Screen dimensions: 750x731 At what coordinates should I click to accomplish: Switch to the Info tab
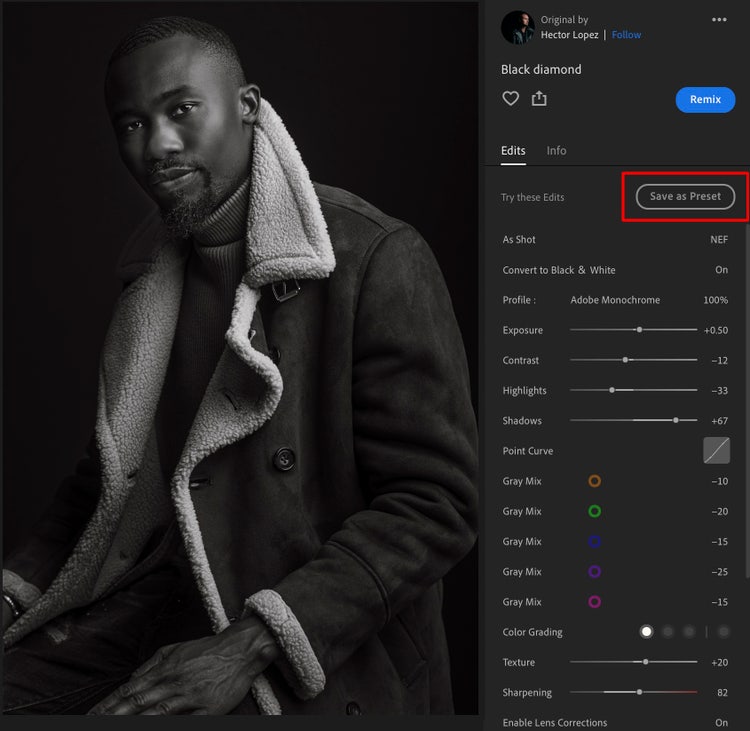click(556, 151)
